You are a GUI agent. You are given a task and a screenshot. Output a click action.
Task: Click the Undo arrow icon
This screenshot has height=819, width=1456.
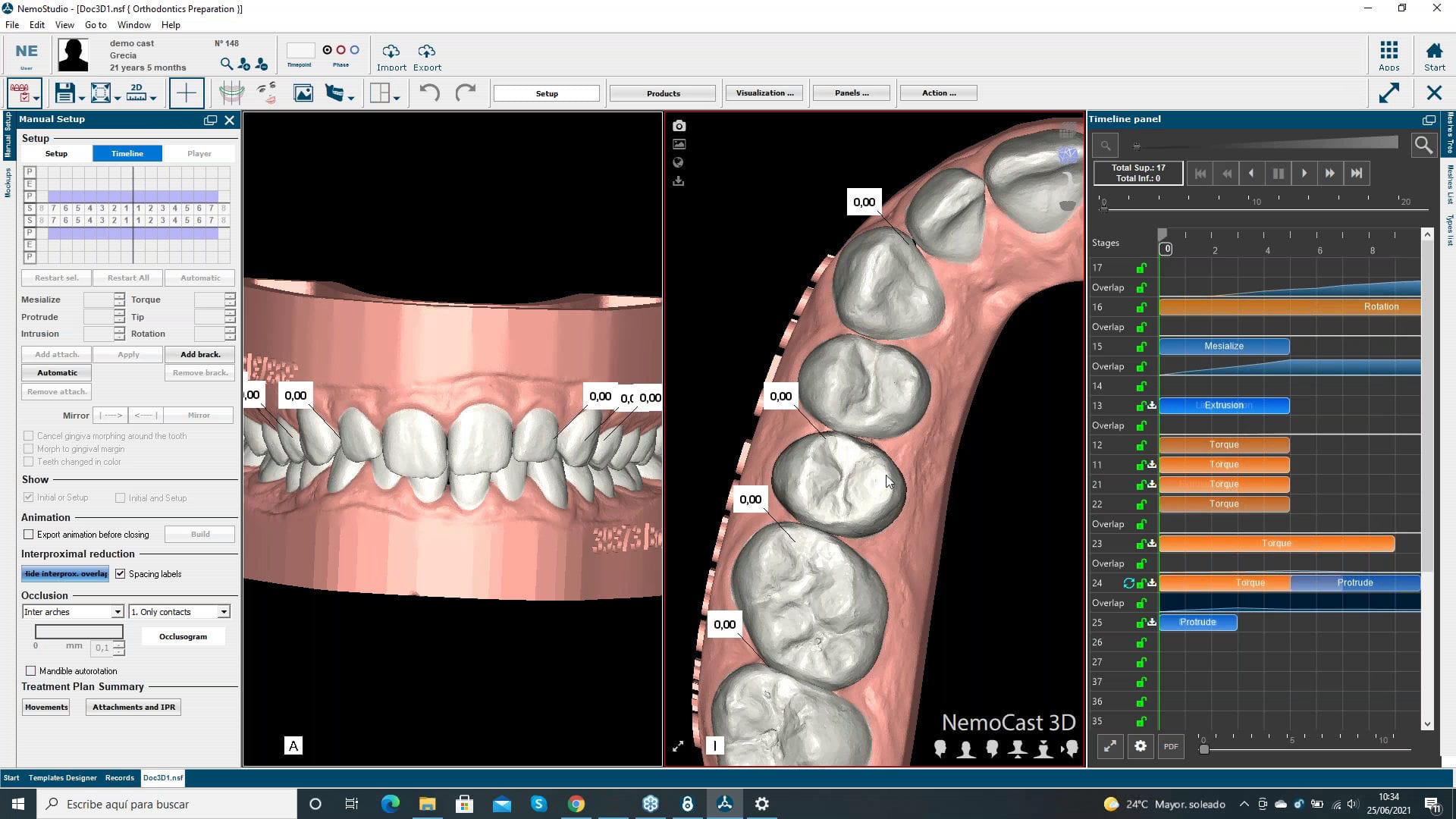430,93
